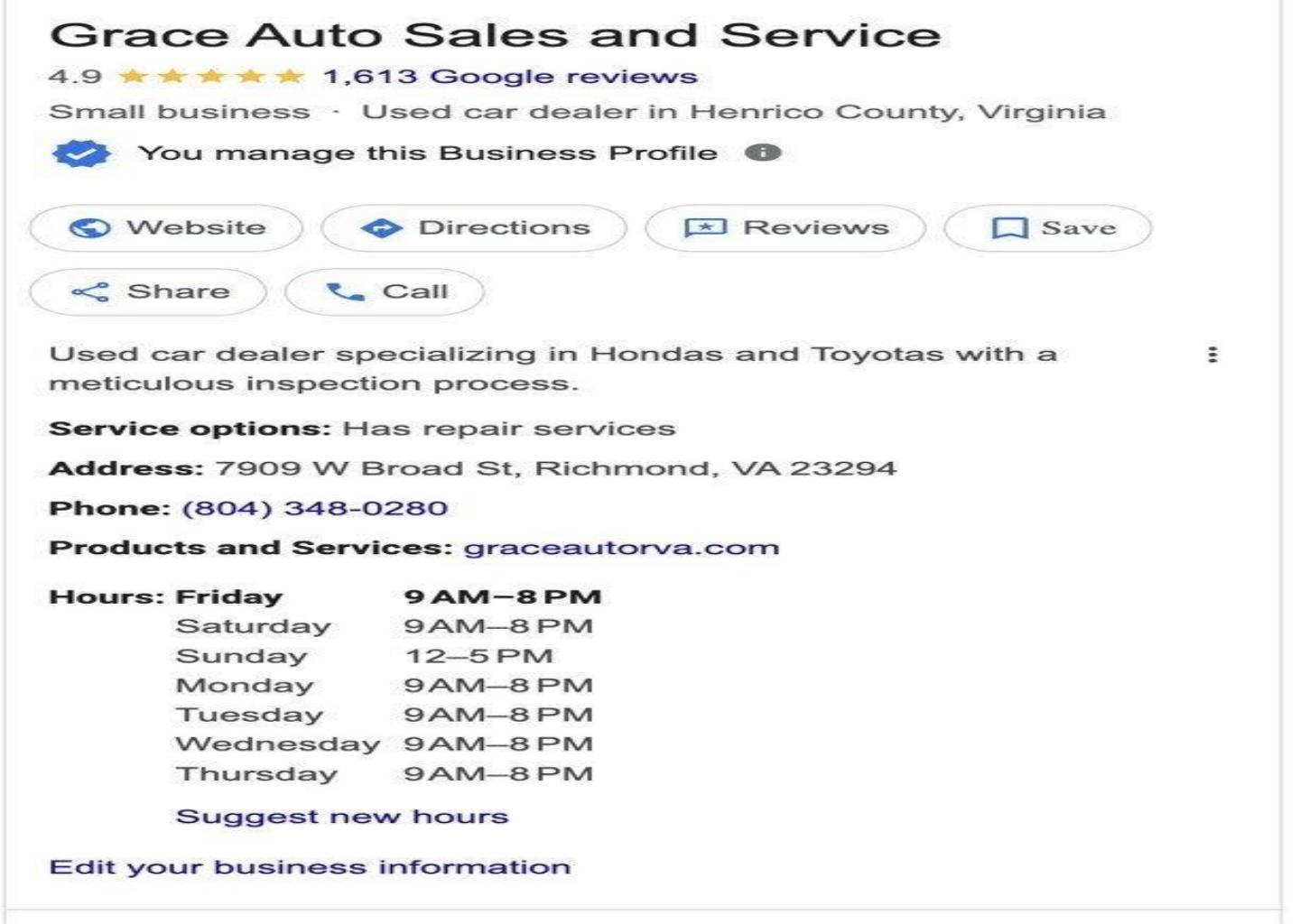Screen dimensions: 1300x924
Task: Open the three-dot menu beside the description
Action: click(x=1212, y=355)
